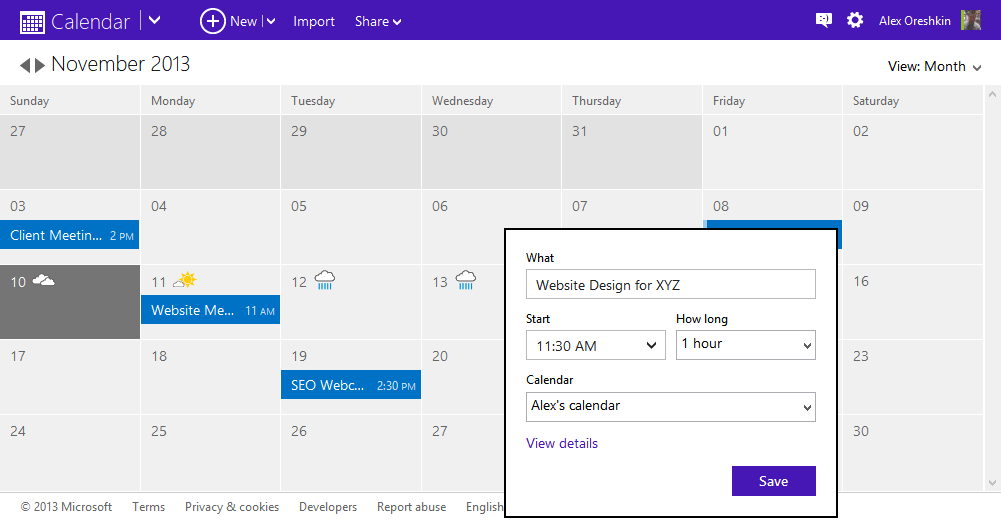The image size is (1001, 523).
Task: Change the View: Month dropdown
Action: click(x=934, y=66)
